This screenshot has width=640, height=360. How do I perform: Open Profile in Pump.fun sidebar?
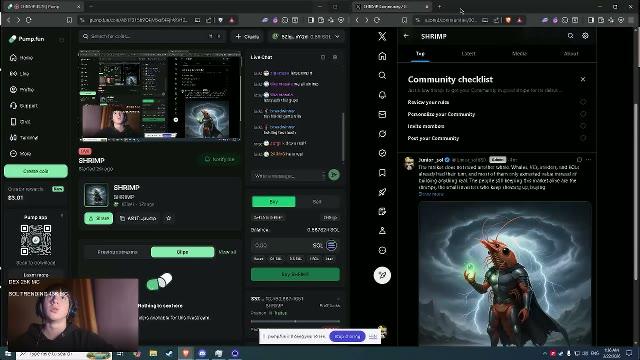pos(22,90)
